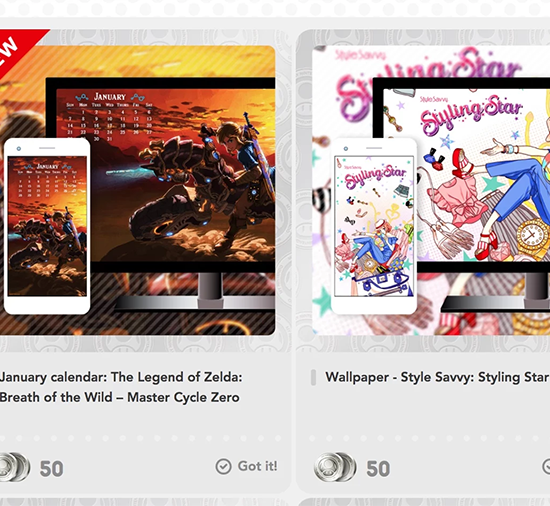Click the phone mockup in the Zelda preview

coord(47,226)
